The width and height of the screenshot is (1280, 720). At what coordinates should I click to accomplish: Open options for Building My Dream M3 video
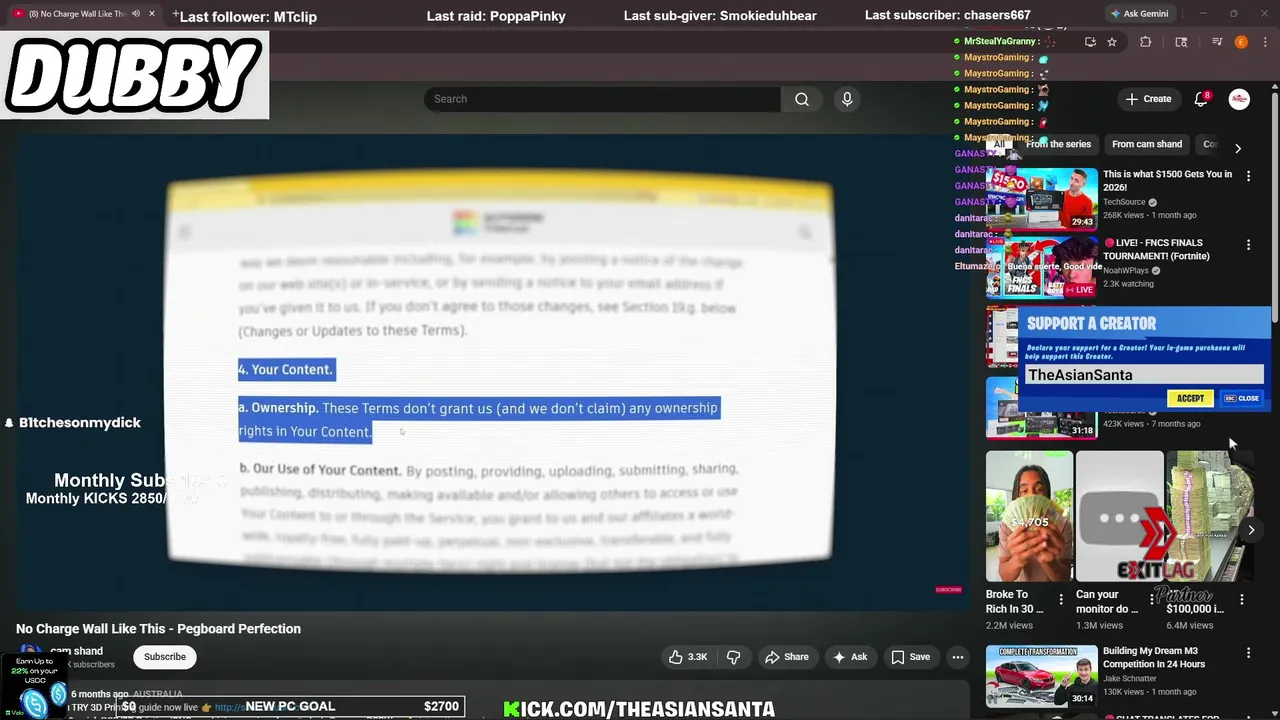click(x=1248, y=653)
